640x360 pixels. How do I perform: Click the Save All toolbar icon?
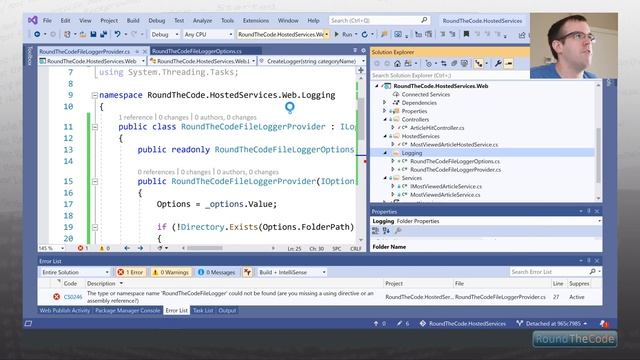tap(103, 35)
